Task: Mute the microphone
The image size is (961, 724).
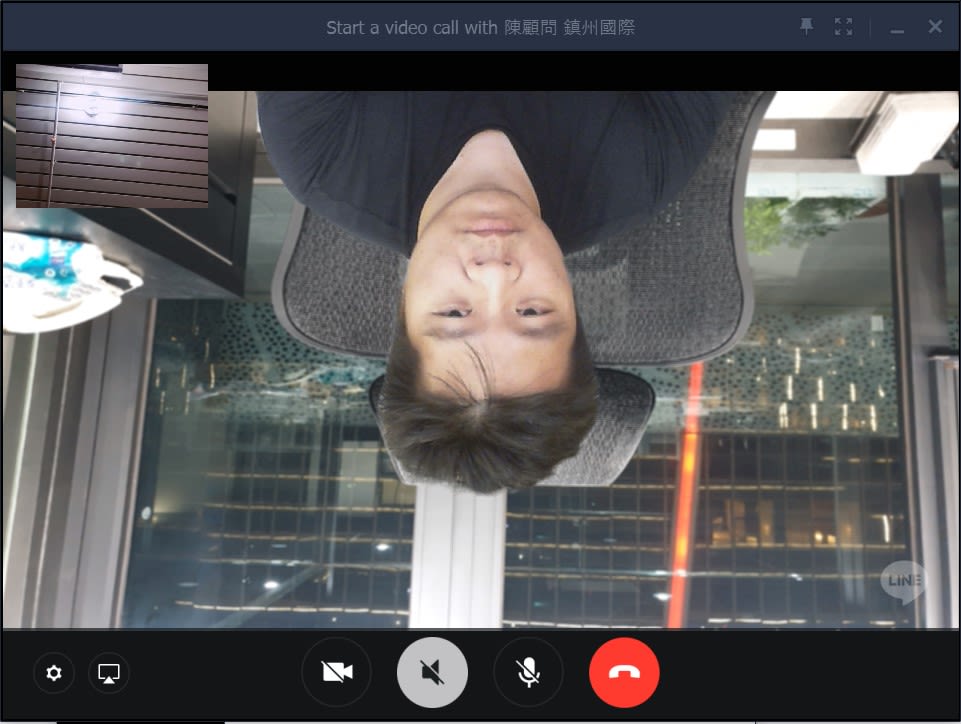Action: click(x=528, y=673)
